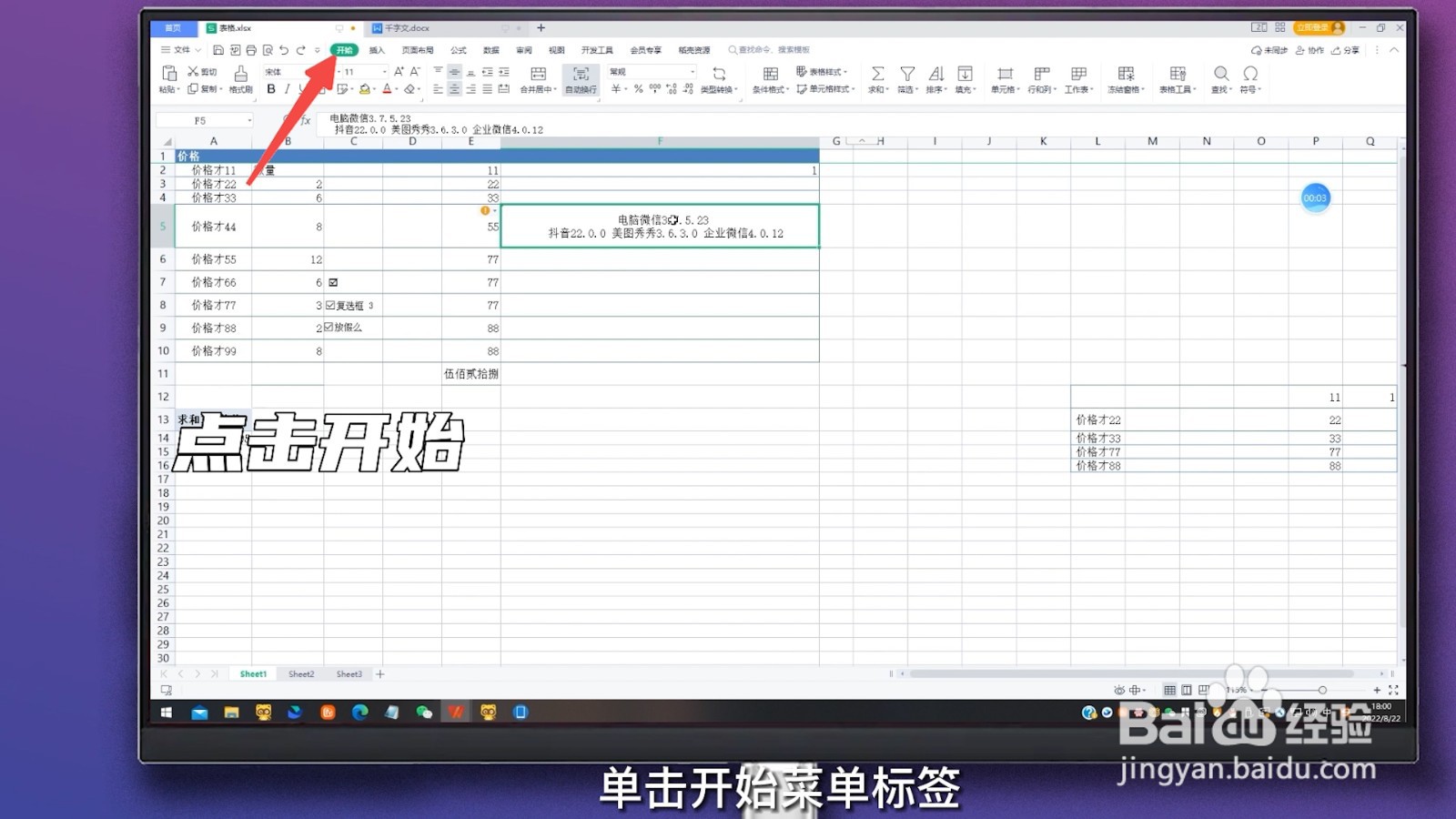Viewport: 1456px width, 819px height.
Task: Apply Bold formatting with the B icon
Action: (x=272, y=89)
